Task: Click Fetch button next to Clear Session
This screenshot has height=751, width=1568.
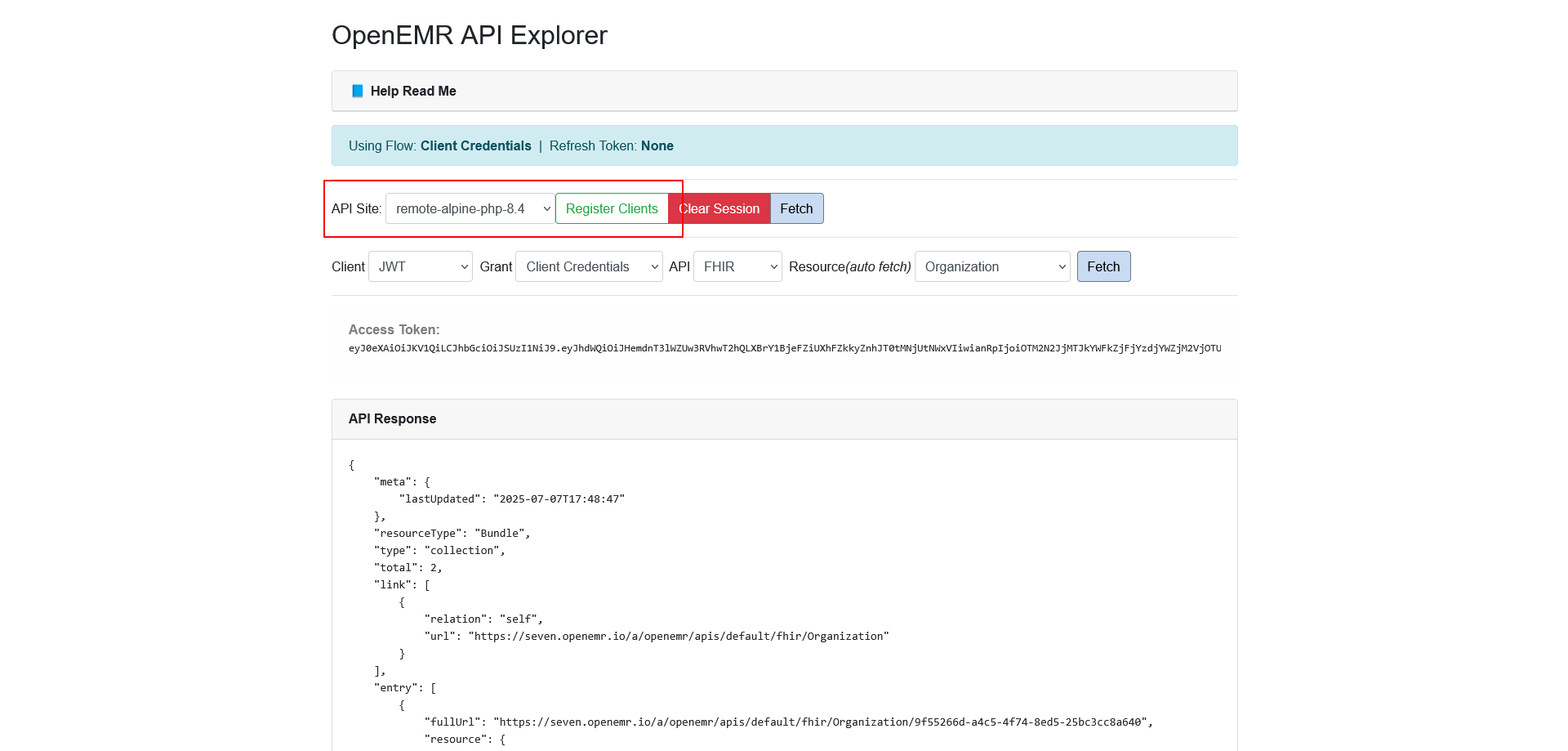Action: point(796,208)
